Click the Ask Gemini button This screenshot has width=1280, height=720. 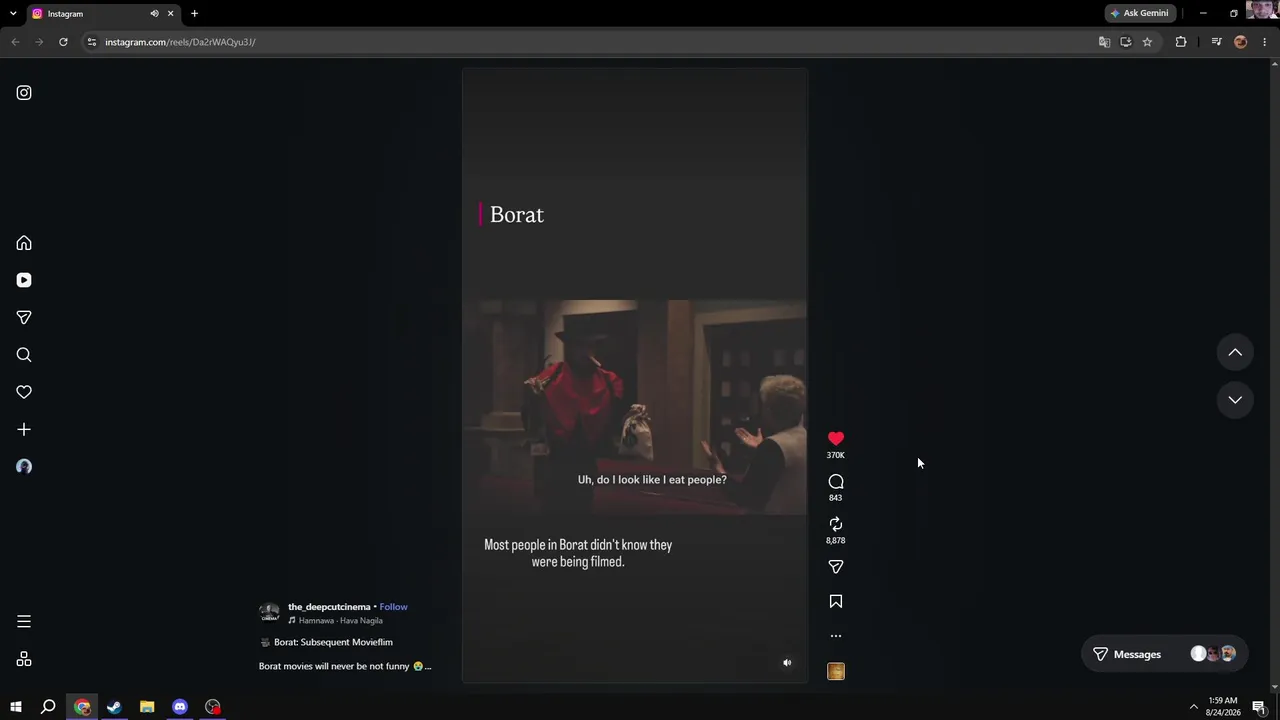coord(1139,13)
